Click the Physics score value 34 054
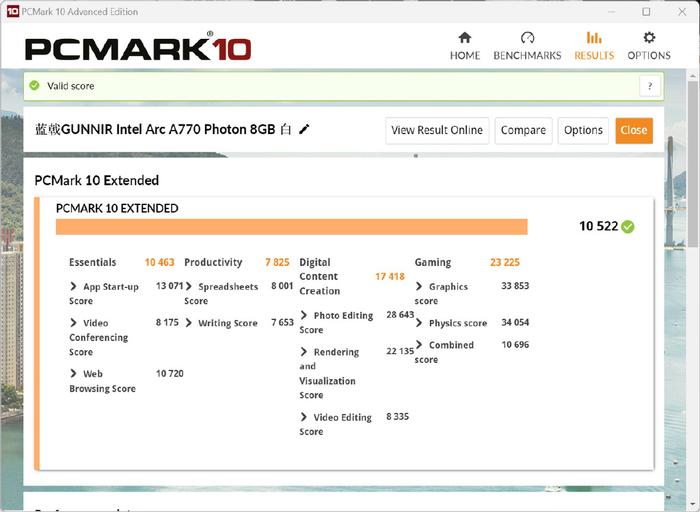This screenshot has height=512, width=700. [515, 322]
